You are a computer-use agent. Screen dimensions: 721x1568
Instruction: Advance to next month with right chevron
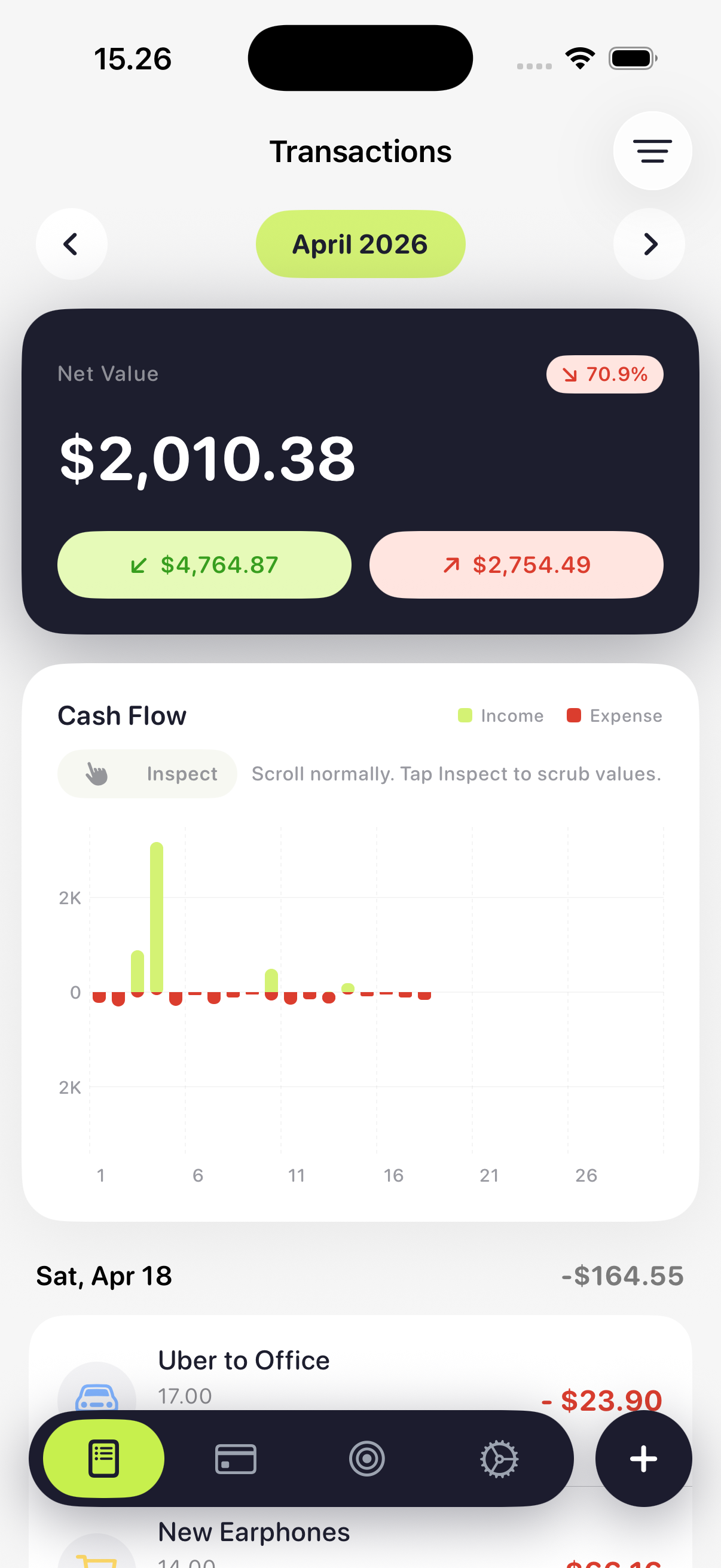click(x=649, y=244)
